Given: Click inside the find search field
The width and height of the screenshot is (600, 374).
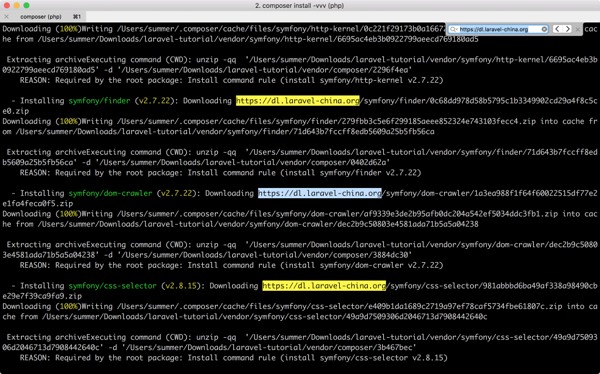Looking at the screenshot, I should [499, 29].
